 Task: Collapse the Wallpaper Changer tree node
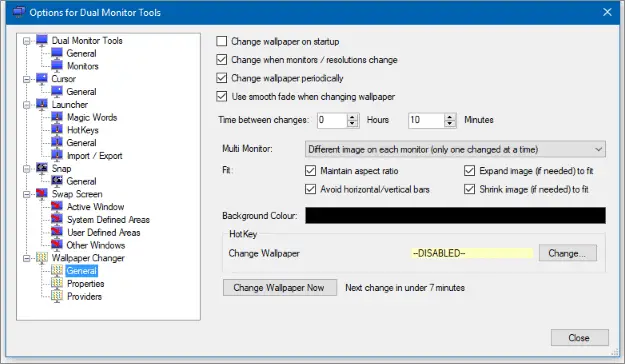coord(27,258)
